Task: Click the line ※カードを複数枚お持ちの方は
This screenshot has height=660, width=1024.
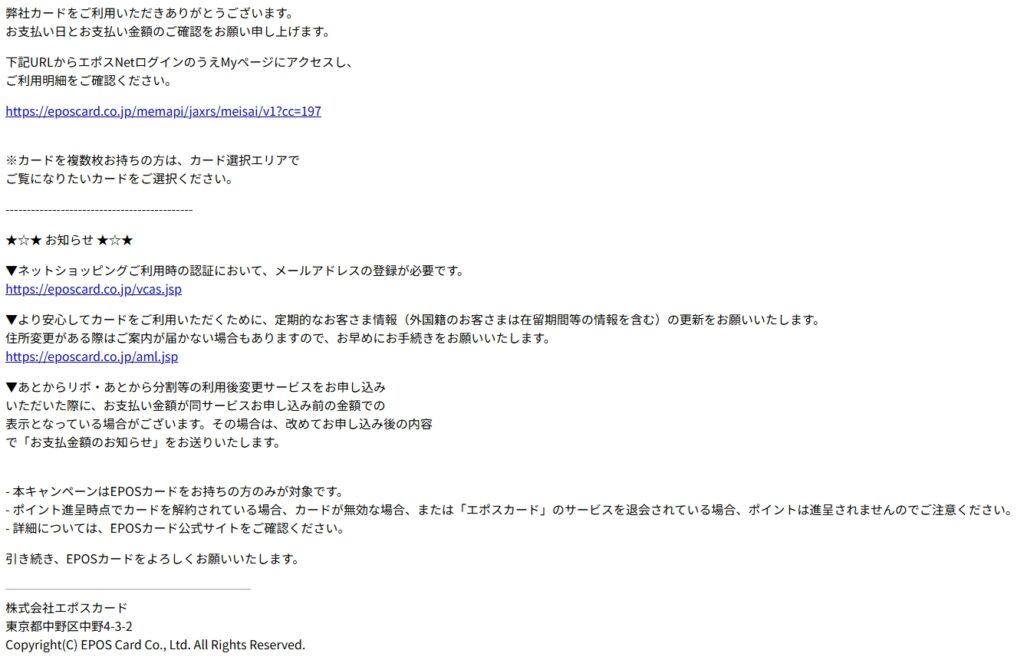Action: 152,161
